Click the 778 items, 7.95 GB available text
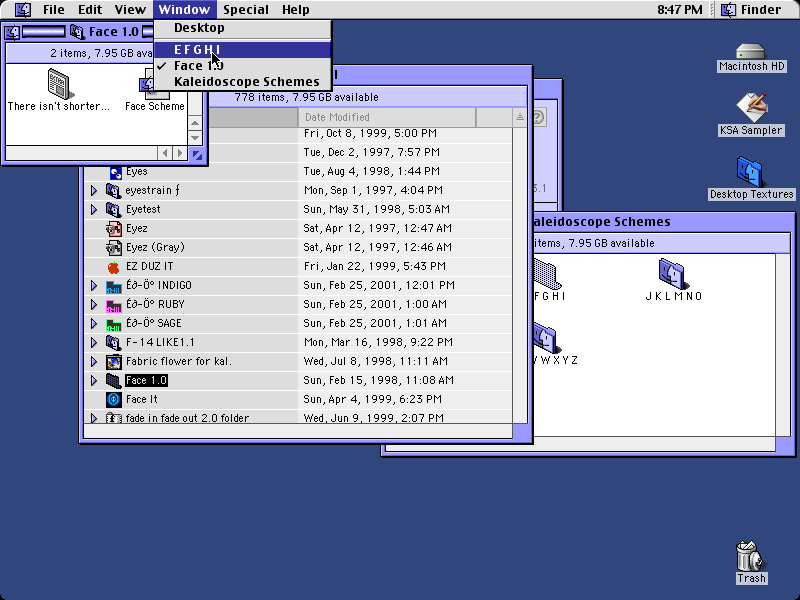The image size is (800, 600). click(x=306, y=97)
